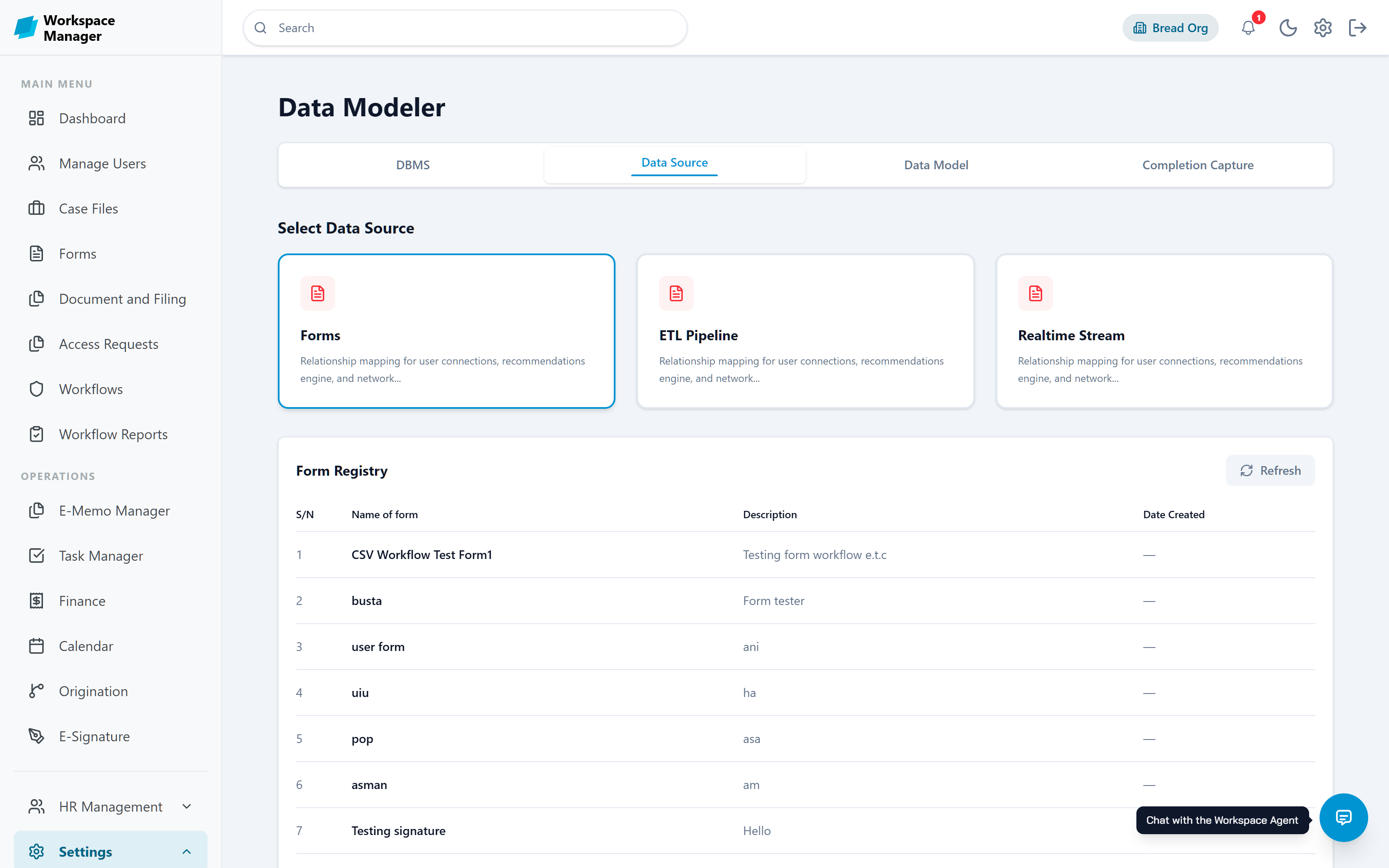
Task: Toggle dark mode moon icon
Action: click(1288, 27)
